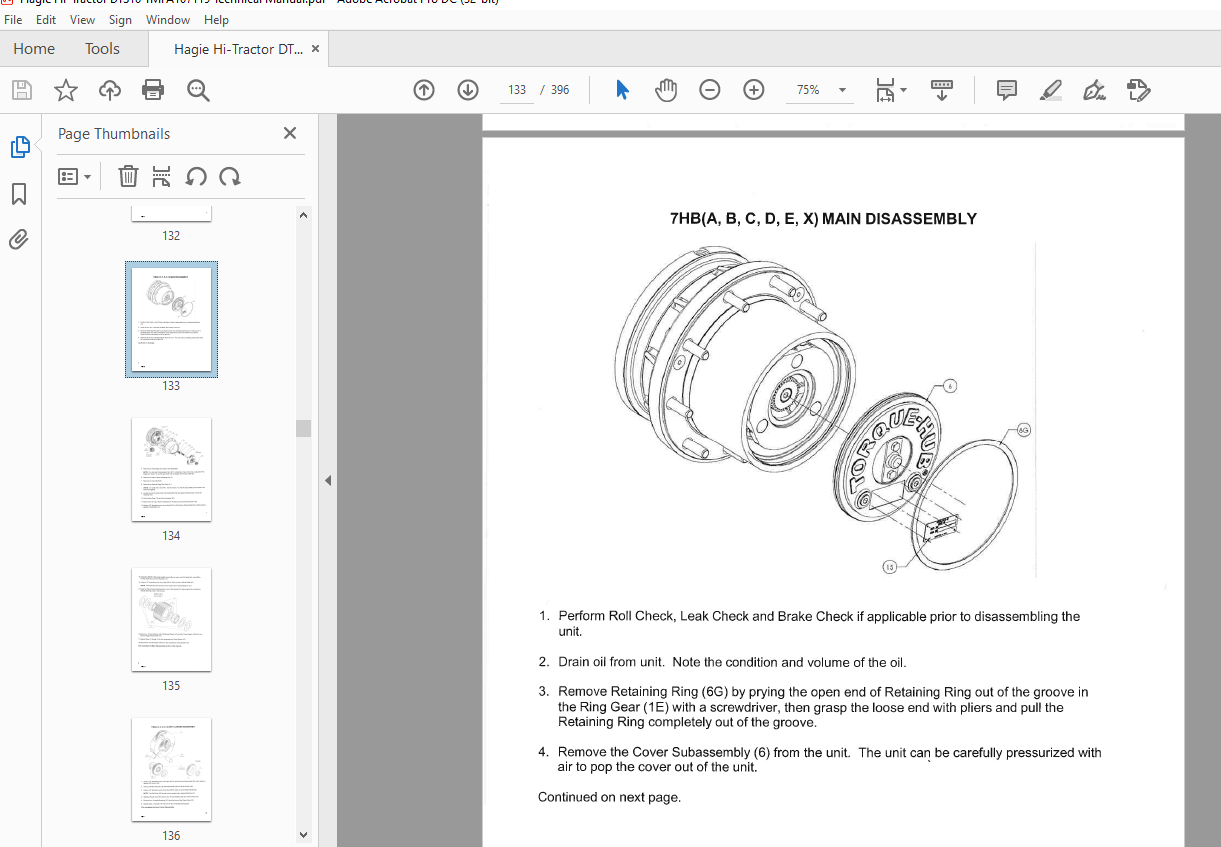Click thumbnails scrollbar up arrow

click(304, 216)
